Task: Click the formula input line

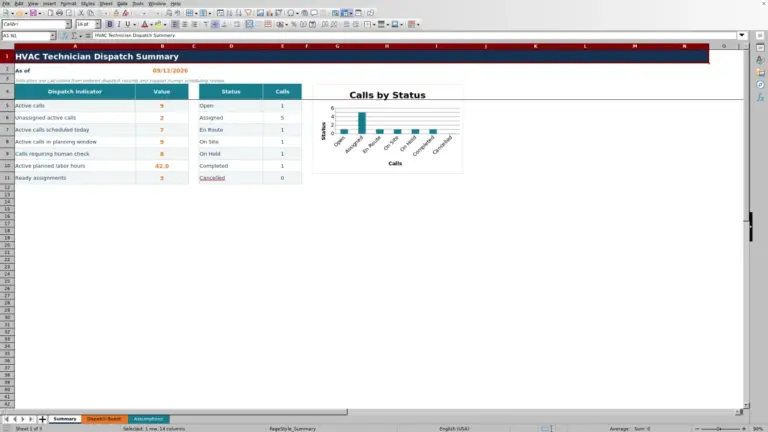Action: (414, 35)
